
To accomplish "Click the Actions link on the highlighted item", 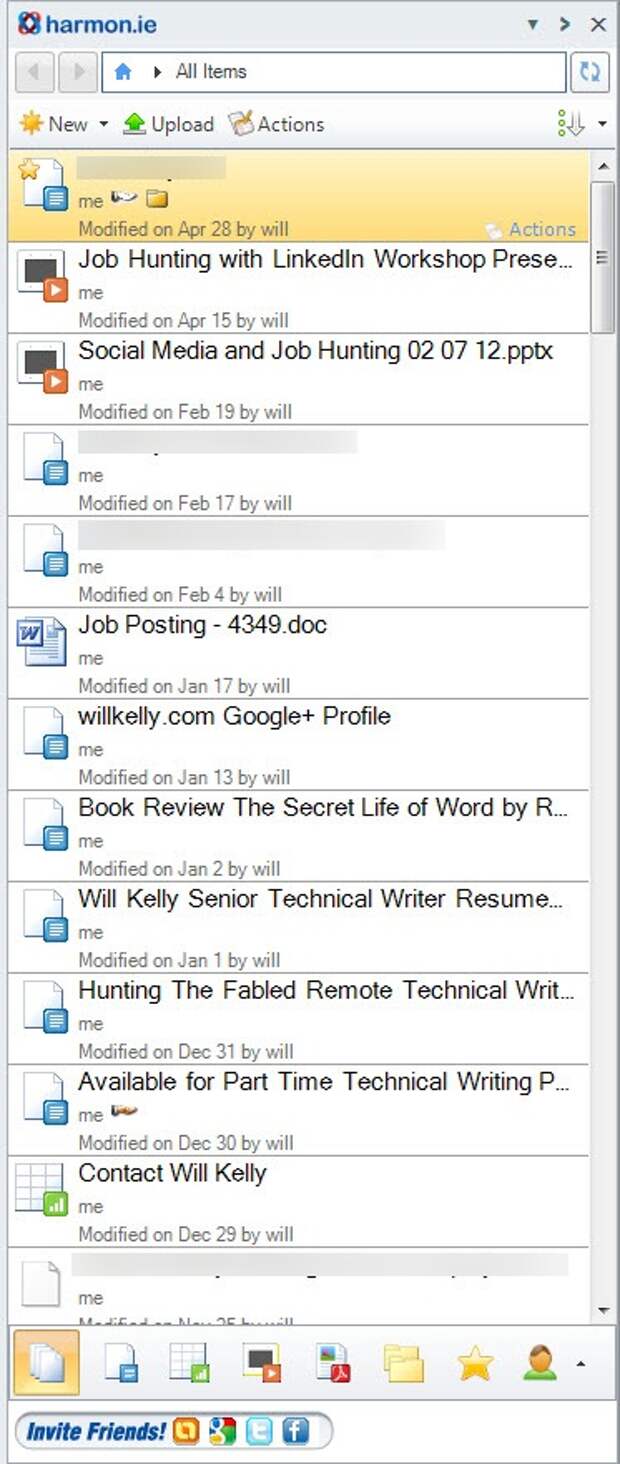I will point(542,229).
